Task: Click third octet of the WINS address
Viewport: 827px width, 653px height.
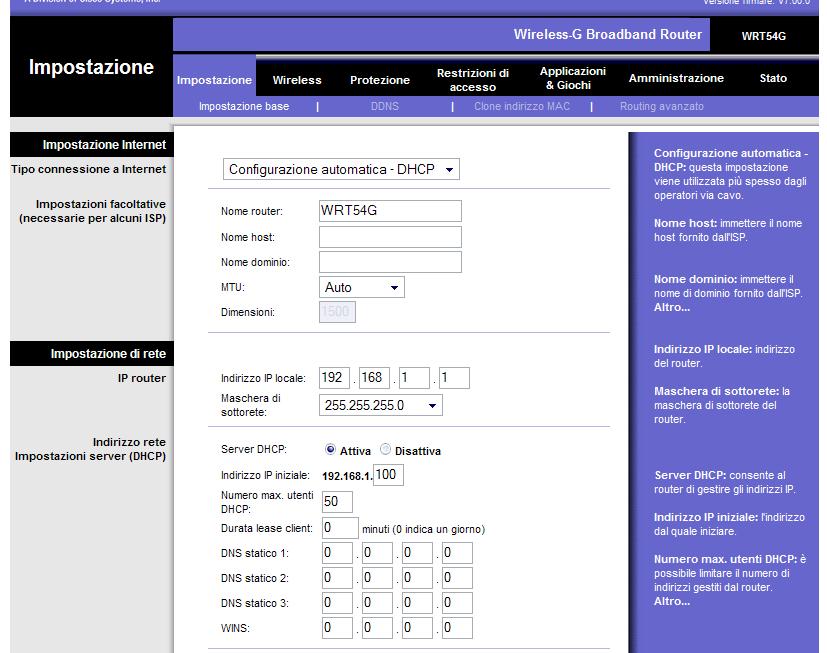Action: pyautogui.click(x=417, y=628)
